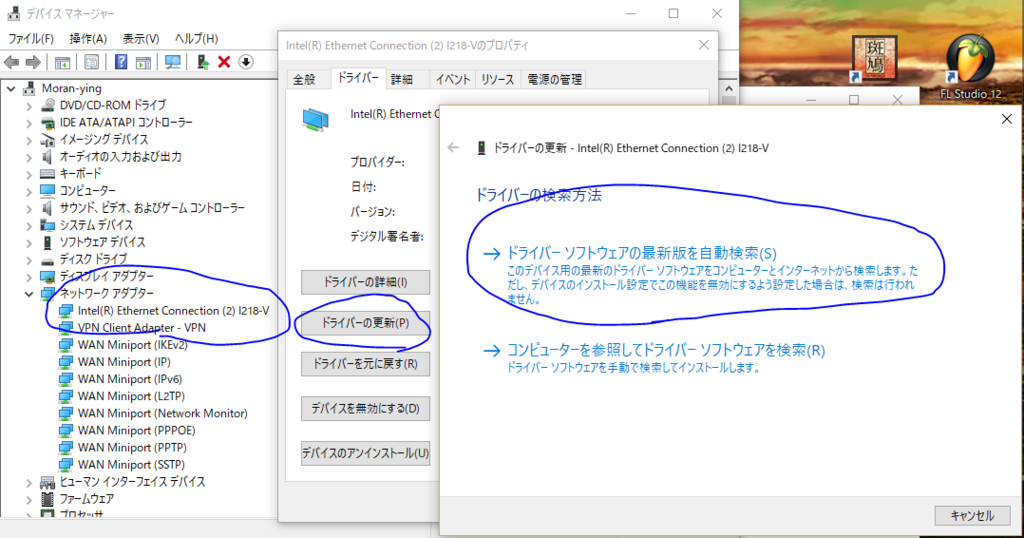Expand the ディスク ドライブ category

[29, 259]
